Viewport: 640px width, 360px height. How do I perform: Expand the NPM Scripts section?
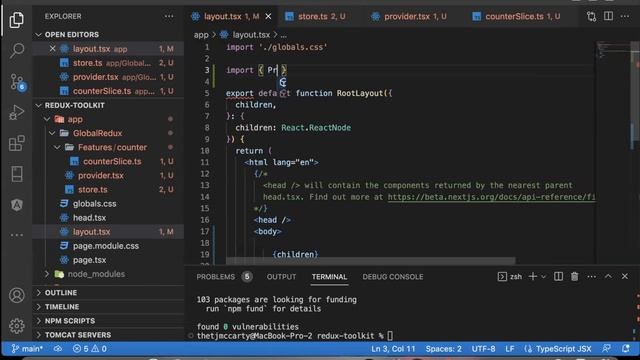69,321
